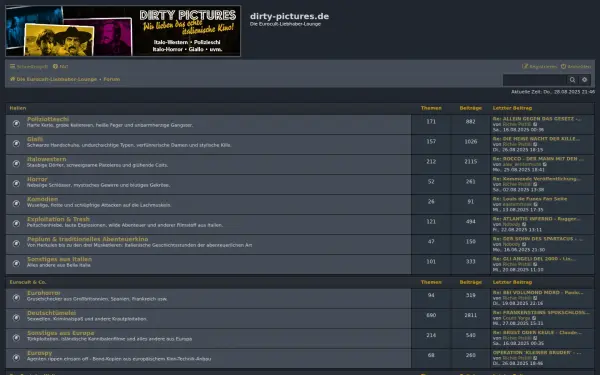The height and width of the screenshot is (375, 600).
Task: Open last post GLI ANGELI DEL 2000
Action: click(x=534, y=259)
